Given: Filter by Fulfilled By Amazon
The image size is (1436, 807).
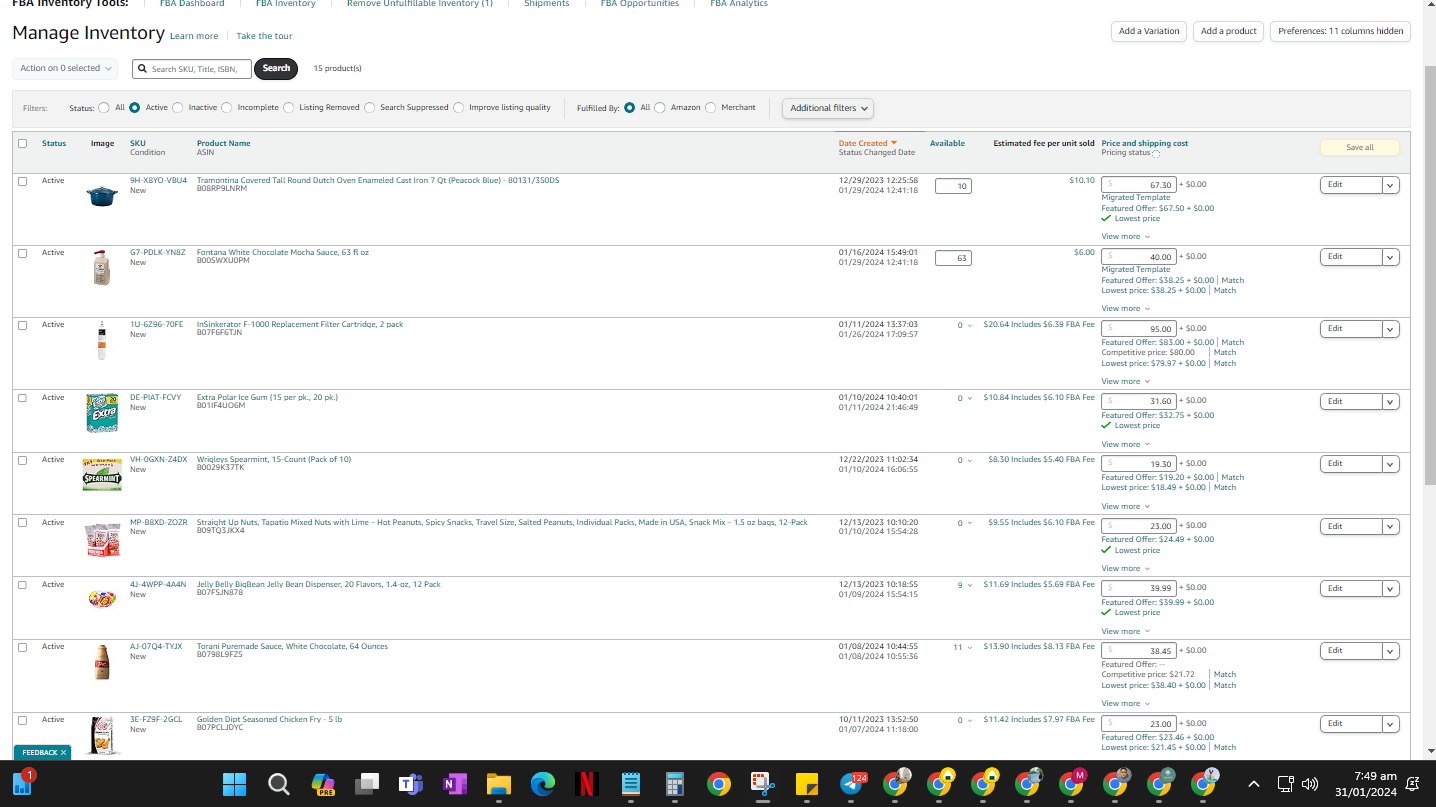Looking at the screenshot, I should pyautogui.click(x=660, y=108).
